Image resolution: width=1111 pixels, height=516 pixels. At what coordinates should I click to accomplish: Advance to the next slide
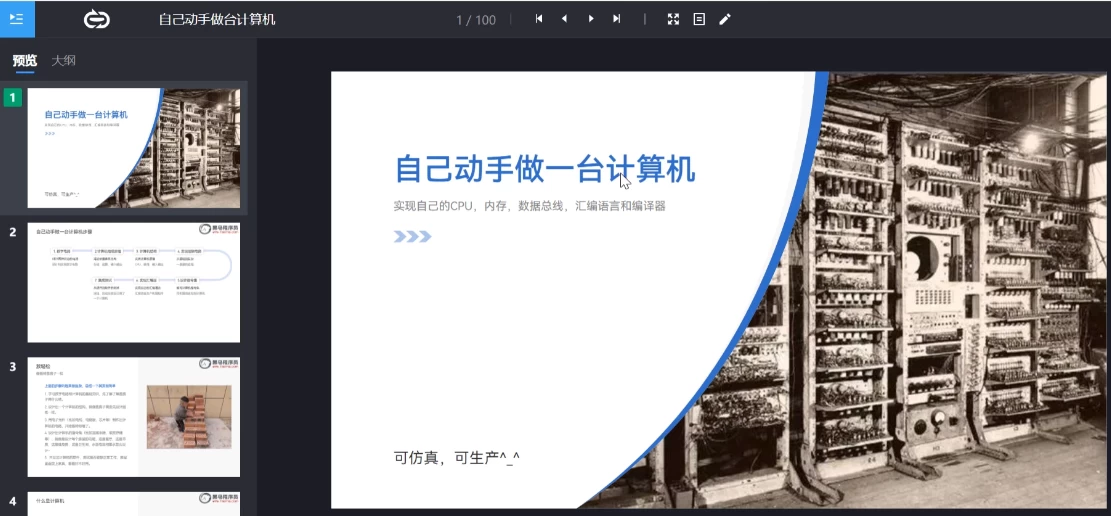click(591, 19)
